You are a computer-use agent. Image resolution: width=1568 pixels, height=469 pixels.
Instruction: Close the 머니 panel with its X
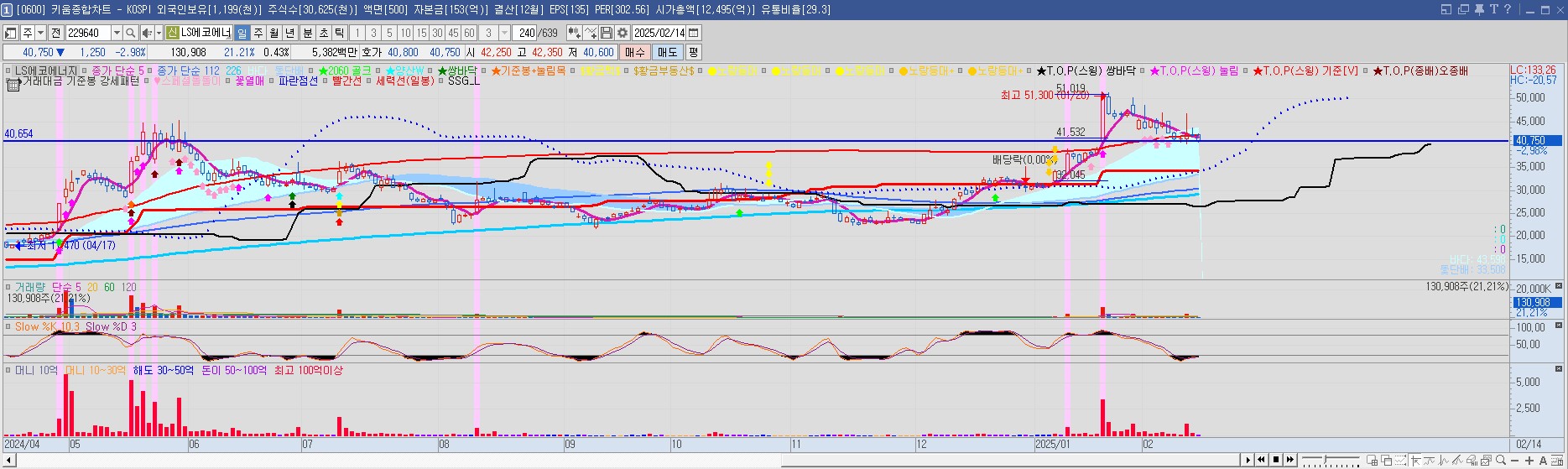(1559, 368)
